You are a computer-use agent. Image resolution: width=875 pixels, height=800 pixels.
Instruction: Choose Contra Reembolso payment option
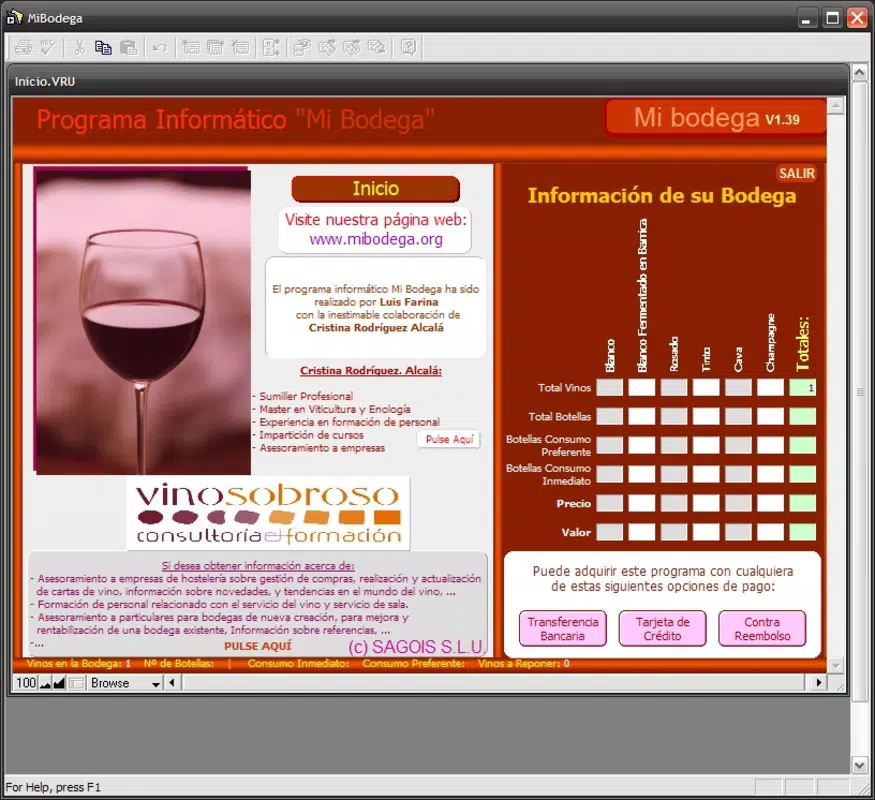coord(762,629)
